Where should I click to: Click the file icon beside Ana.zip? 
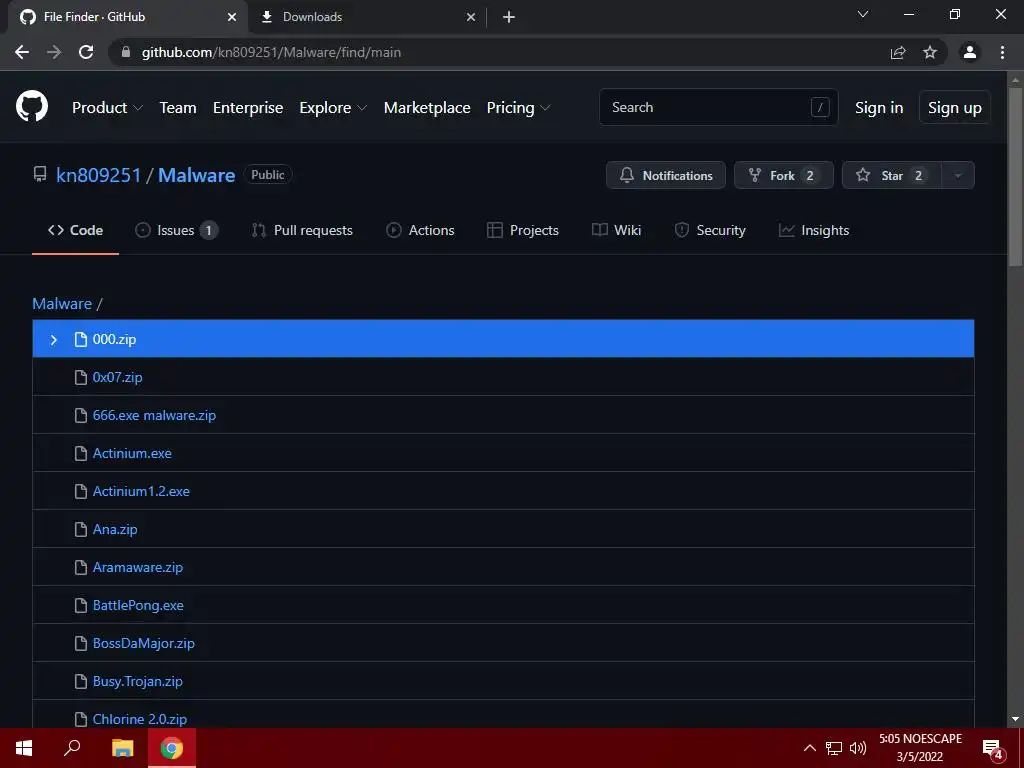(x=80, y=529)
